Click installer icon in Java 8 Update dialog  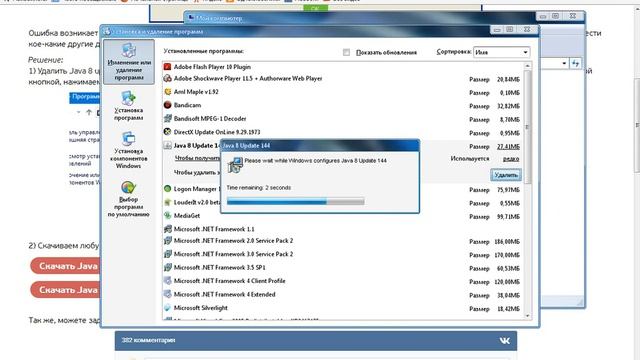tap(235, 164)
